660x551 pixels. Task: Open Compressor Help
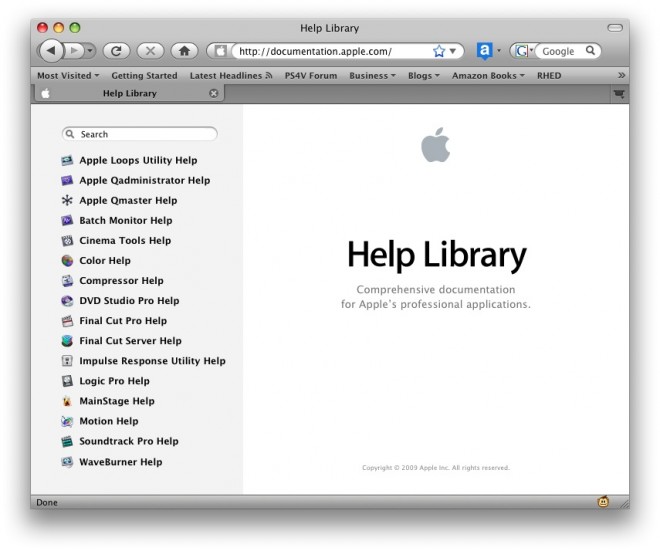pos(121,281)
